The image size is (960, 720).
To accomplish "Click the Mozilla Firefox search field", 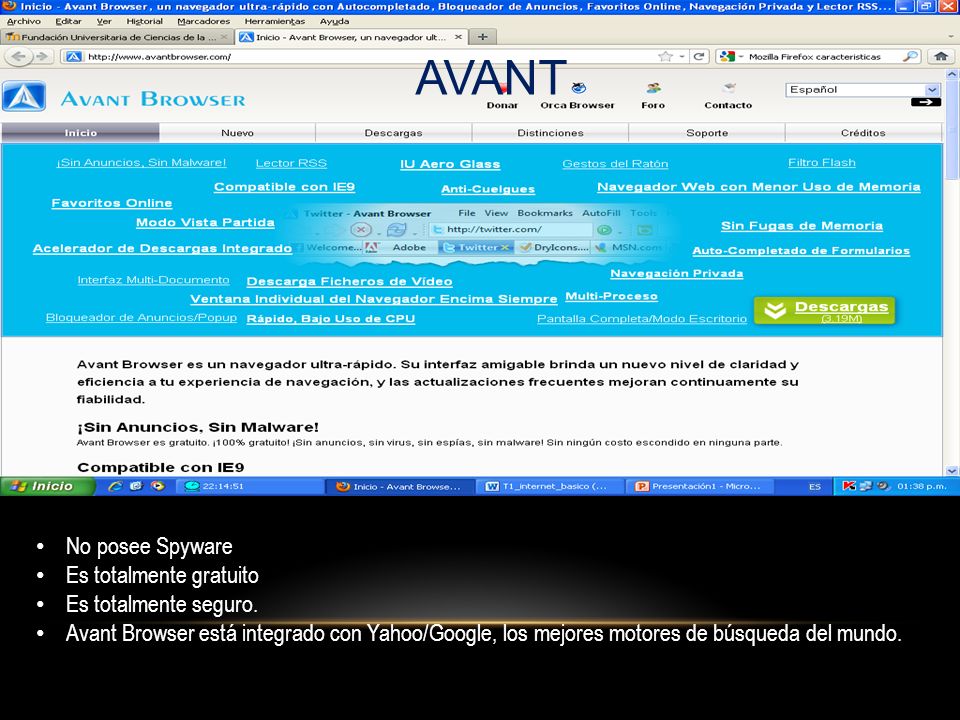I will click(x=819, y=56).
